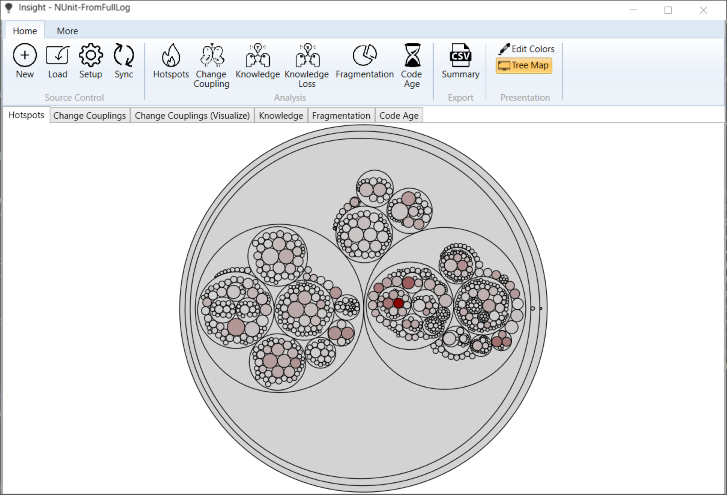Select the dark red hotspot circle

398,303
